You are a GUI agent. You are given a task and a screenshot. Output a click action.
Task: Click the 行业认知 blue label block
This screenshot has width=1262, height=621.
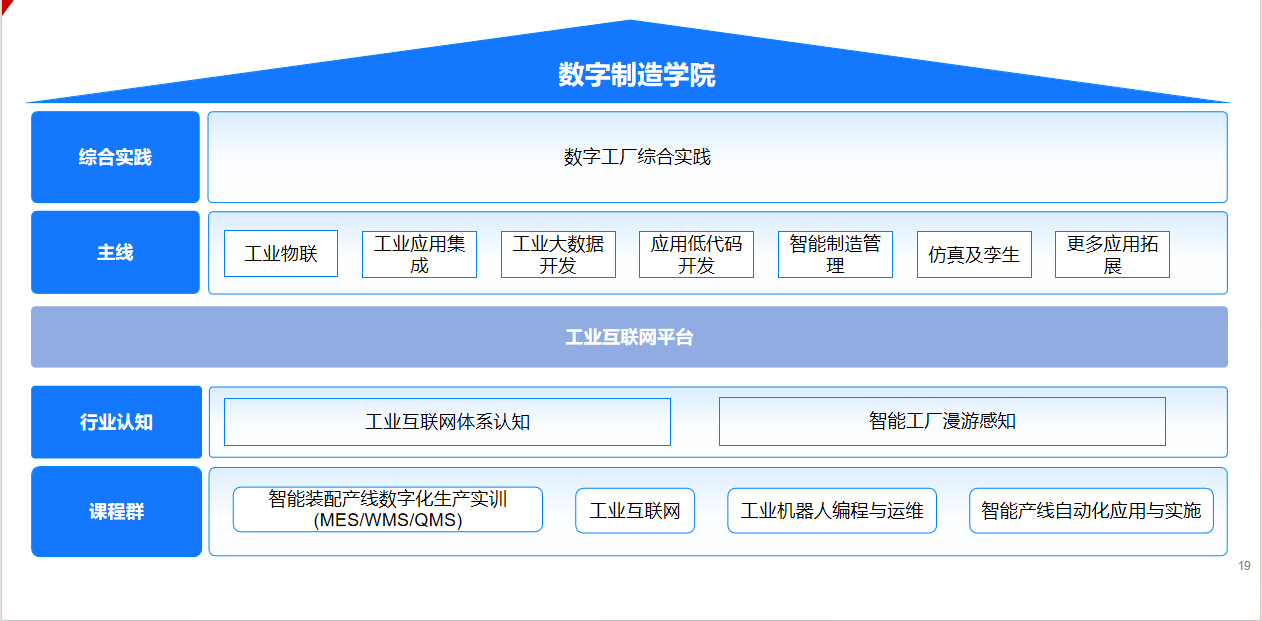[x=116, y=422]
